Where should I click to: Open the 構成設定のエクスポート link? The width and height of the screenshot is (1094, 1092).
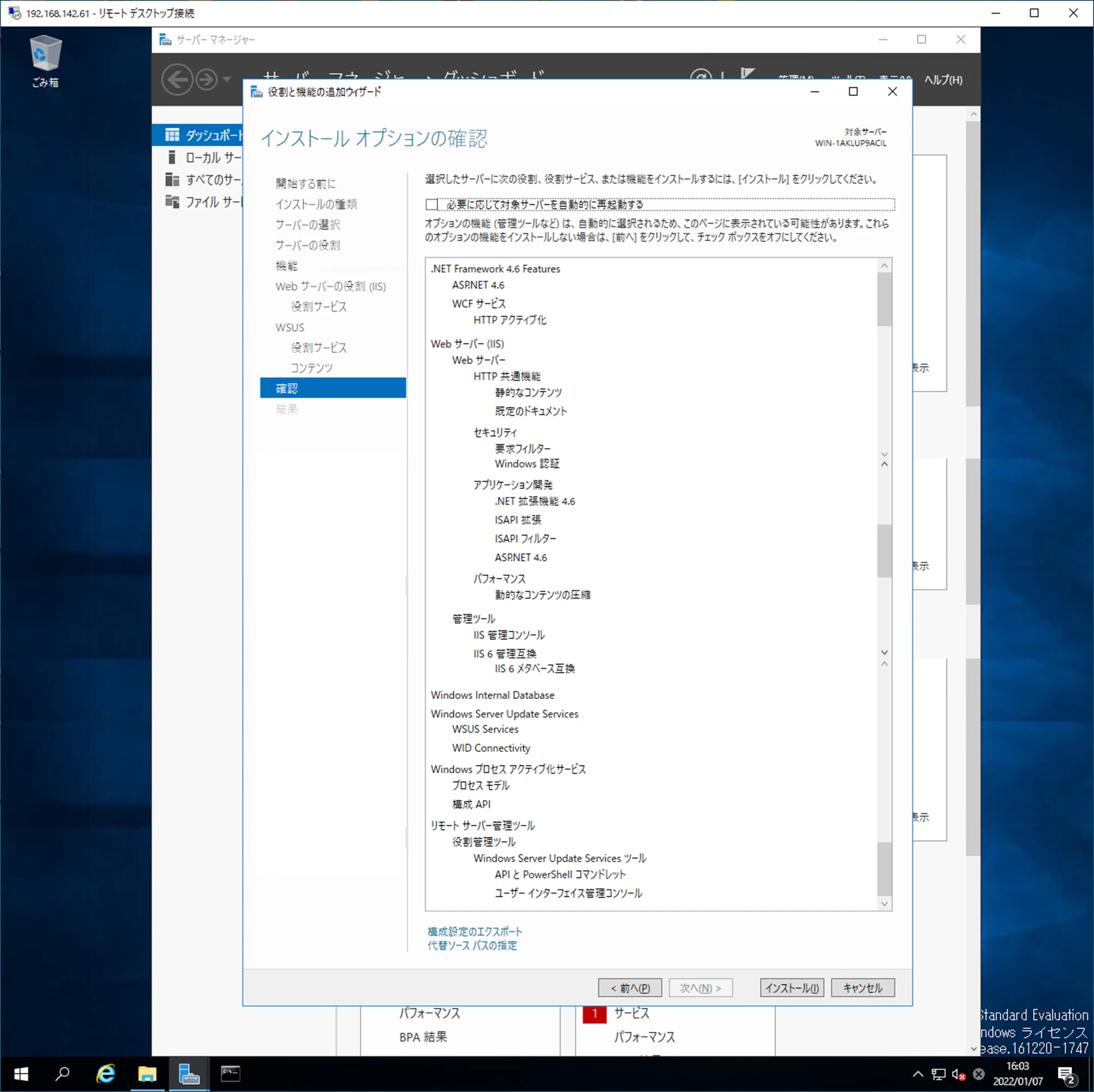pos(474,931)
